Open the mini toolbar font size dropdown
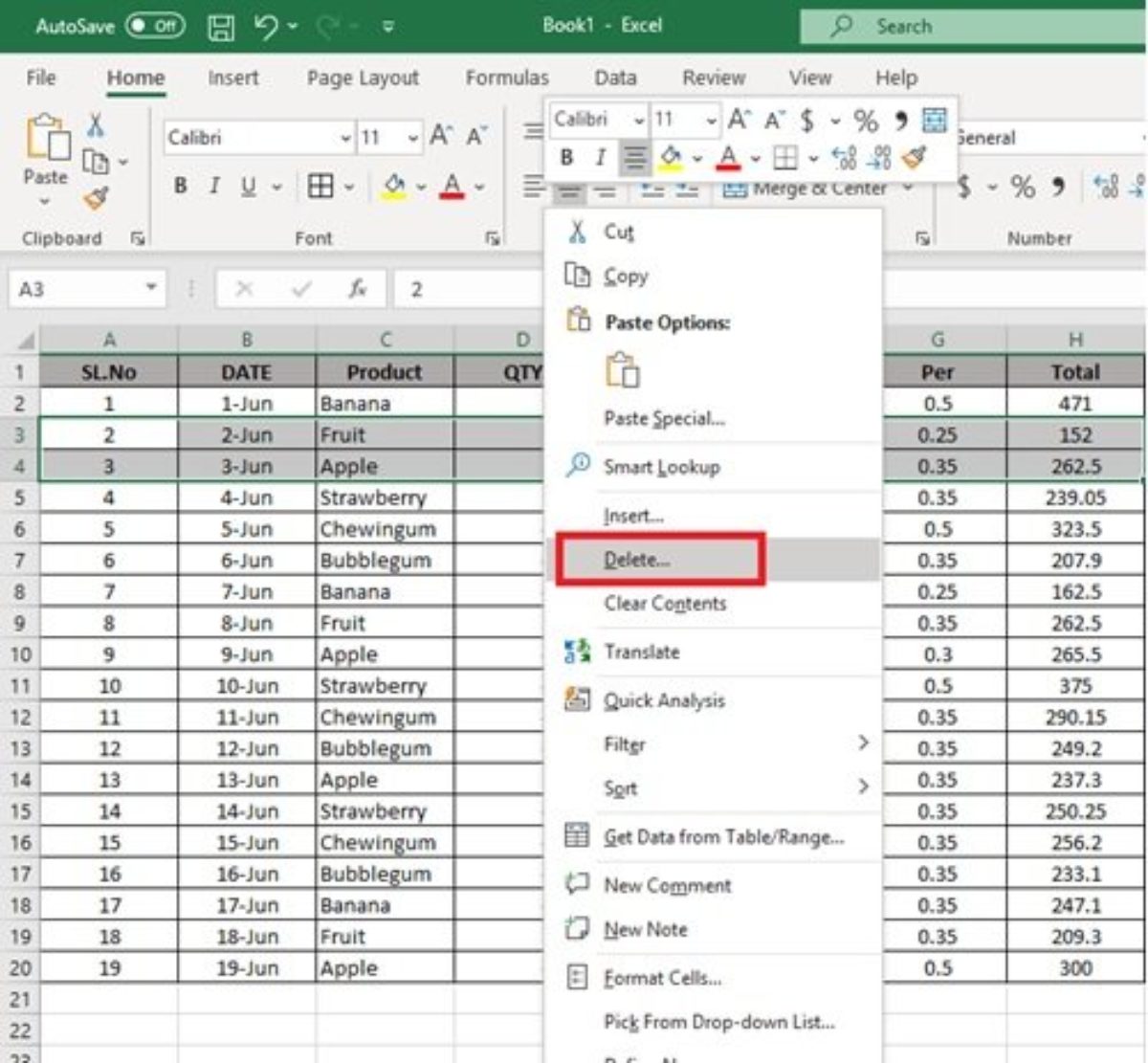 point(711,120)
